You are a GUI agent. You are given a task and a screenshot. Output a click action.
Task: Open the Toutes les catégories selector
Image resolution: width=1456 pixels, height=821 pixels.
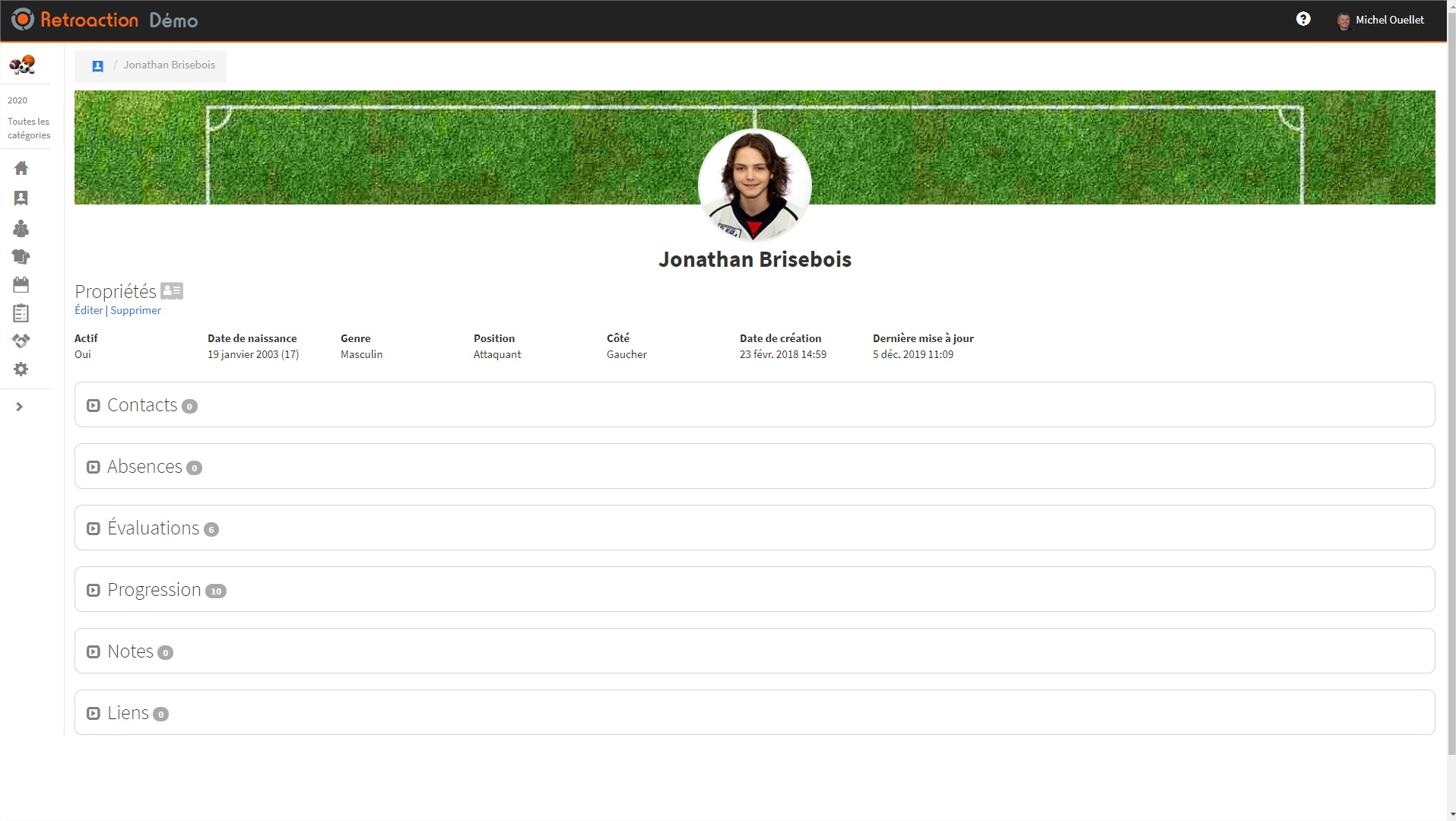click(29, 128)
